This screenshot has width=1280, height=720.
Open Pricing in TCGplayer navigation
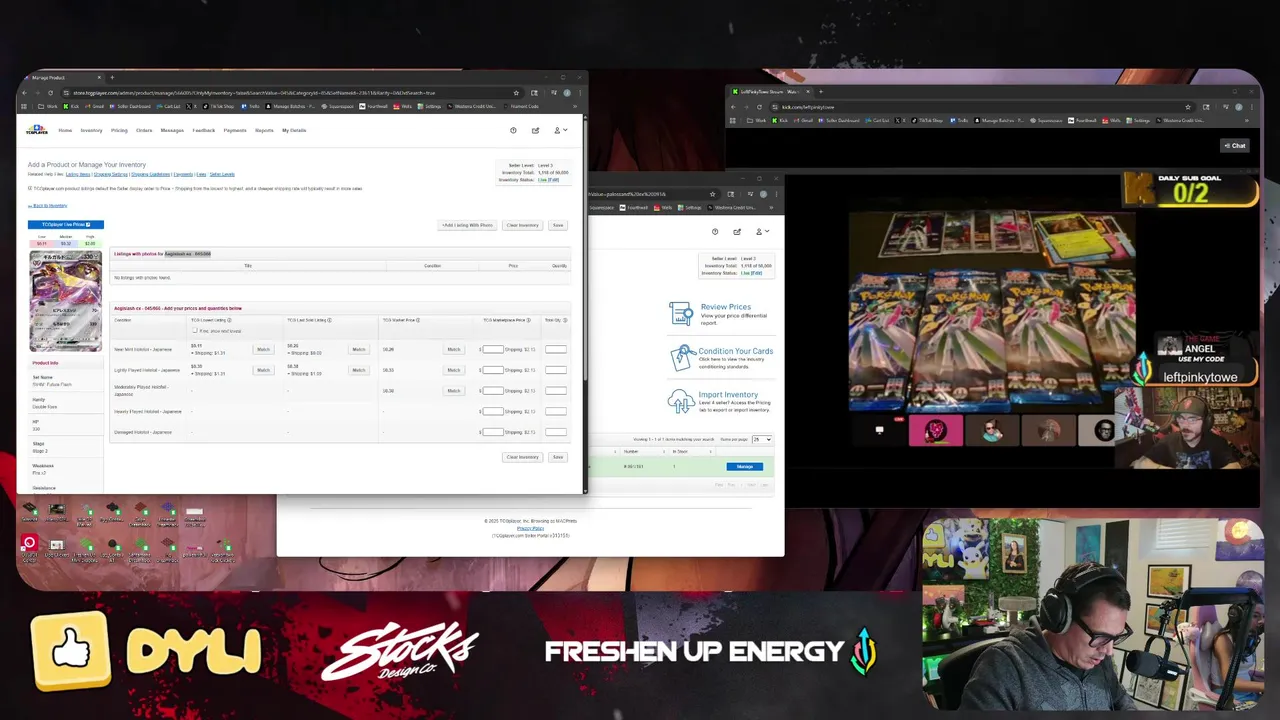pyautogui.click(x=119, y=130)
